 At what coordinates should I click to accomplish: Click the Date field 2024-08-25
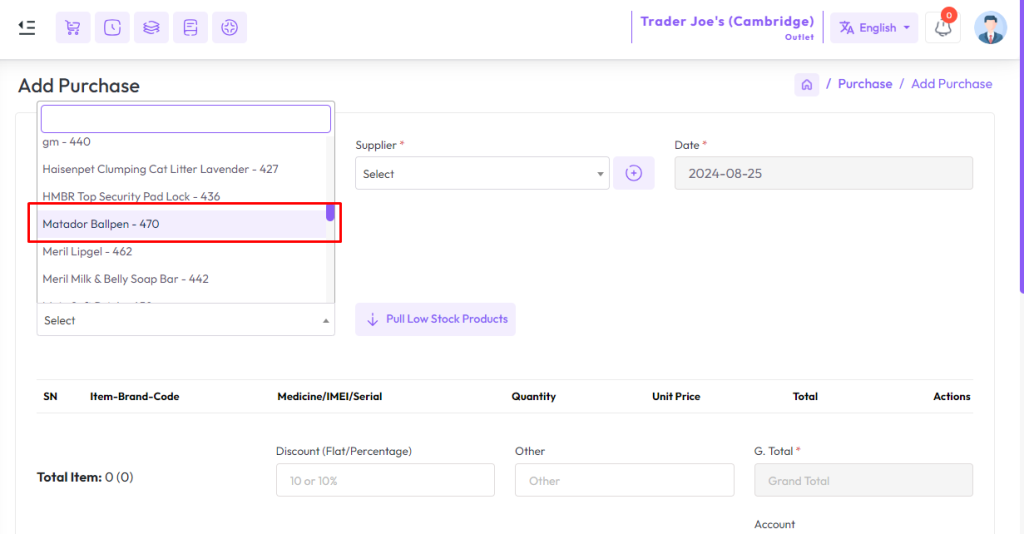coord(824,173)
